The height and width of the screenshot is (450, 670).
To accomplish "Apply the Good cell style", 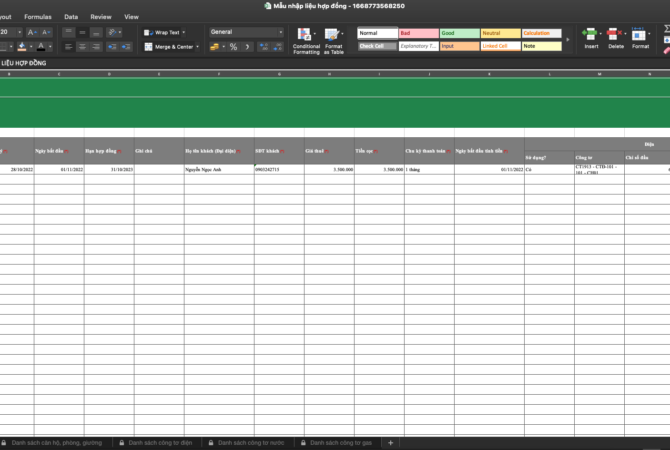I will point(460,33).
